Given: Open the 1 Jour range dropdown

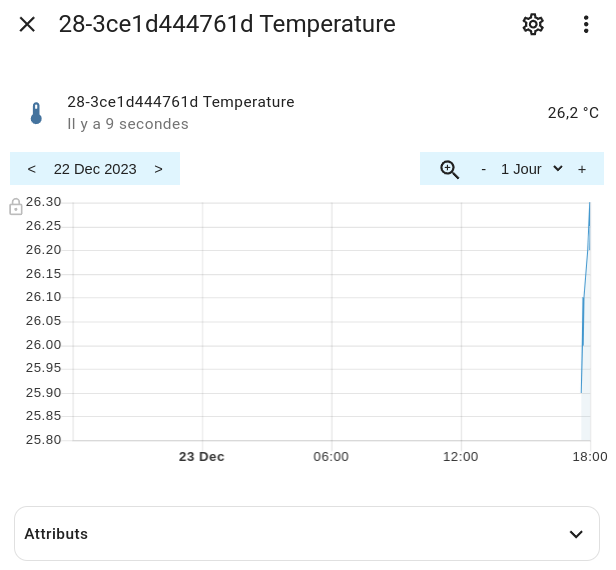Looking at the screenshot, I should coord(532,169).
